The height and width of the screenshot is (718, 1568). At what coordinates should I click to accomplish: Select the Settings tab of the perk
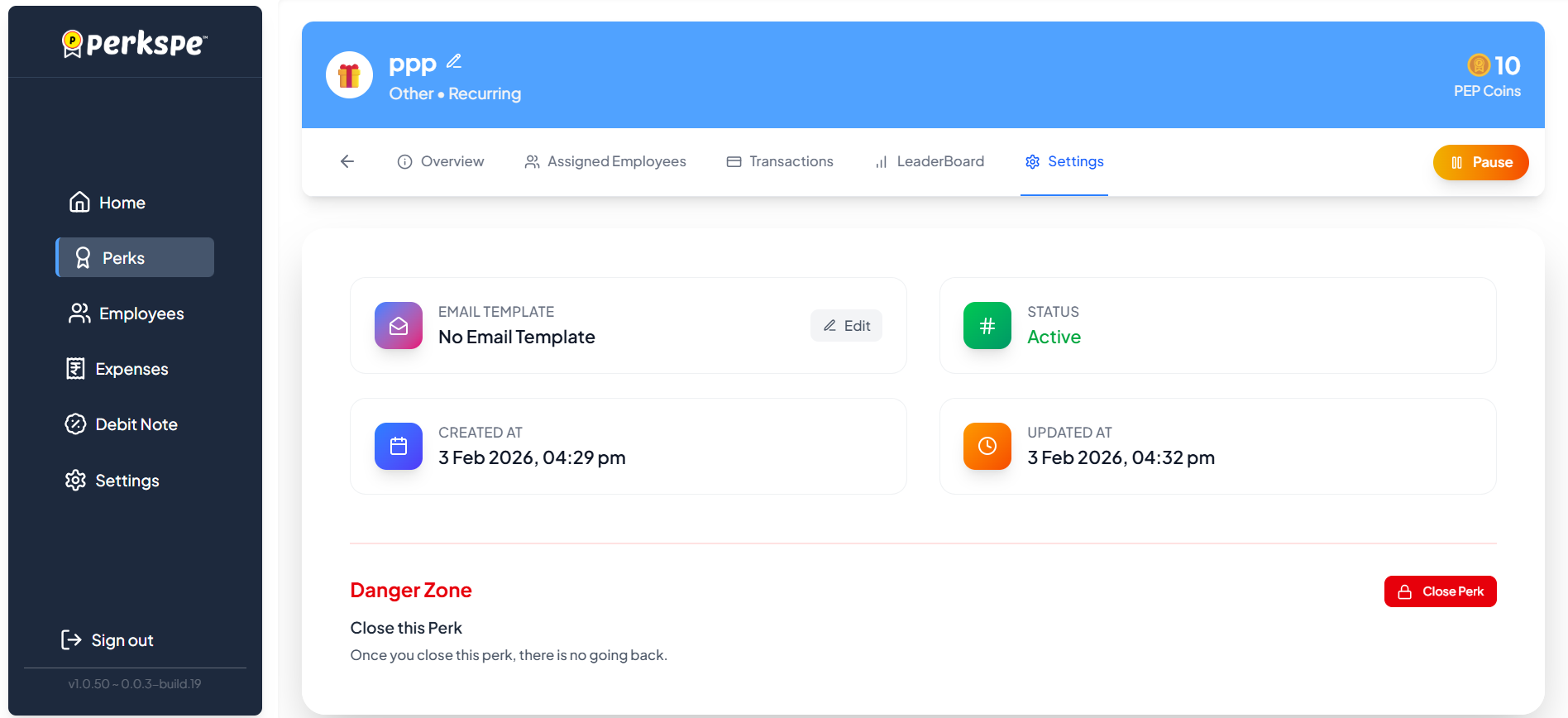point(1064,162)
